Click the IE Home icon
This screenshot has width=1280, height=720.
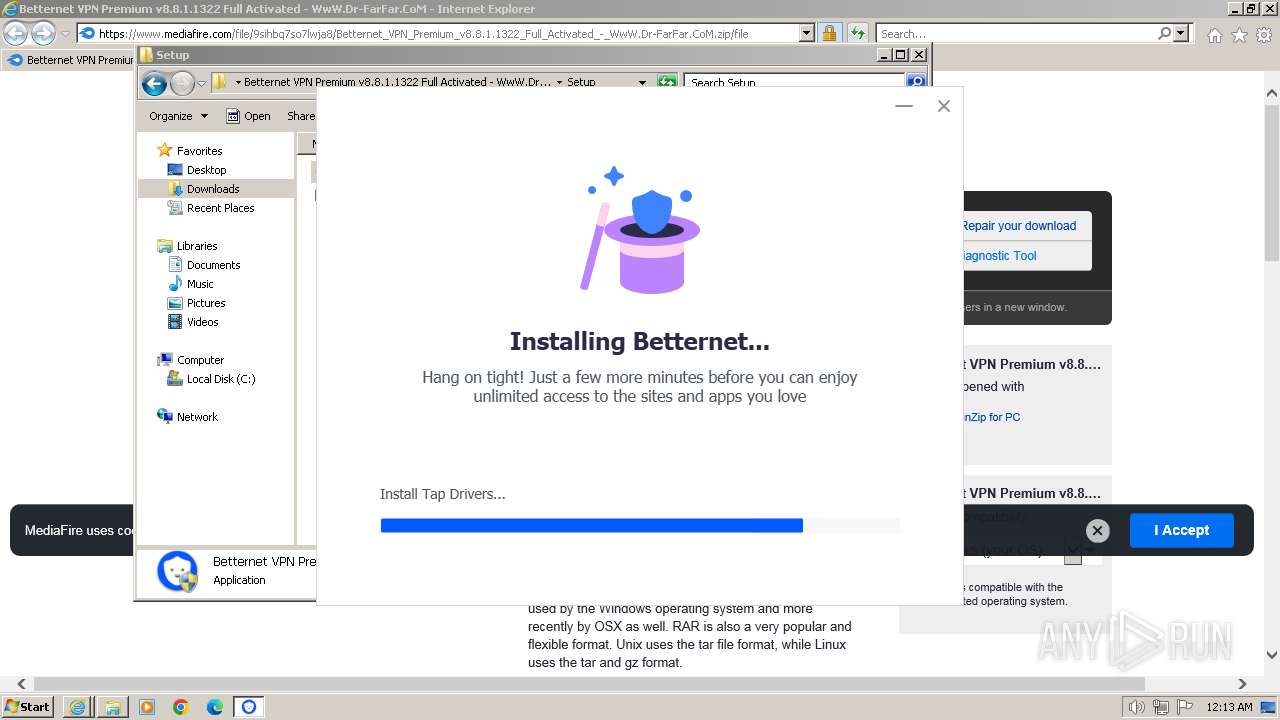click(1214, 35)
